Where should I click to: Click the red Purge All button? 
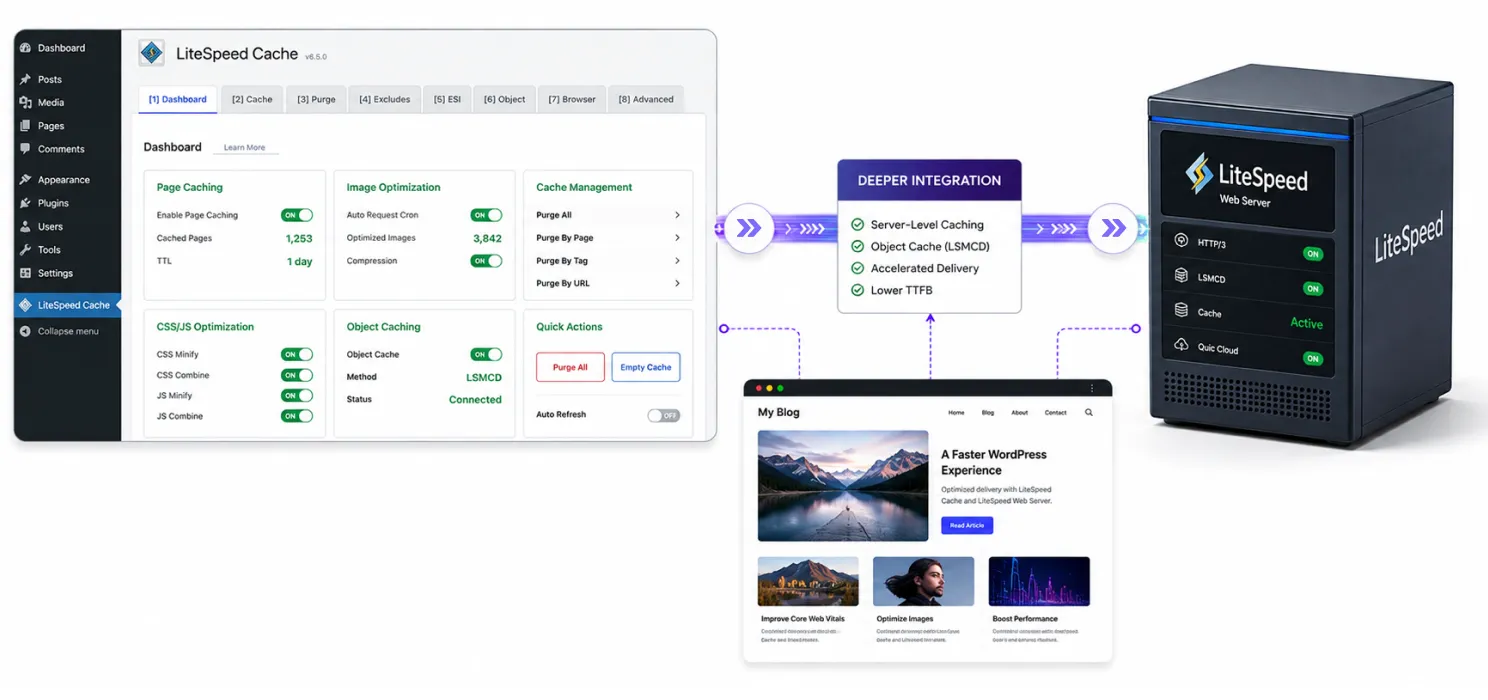(570, 367)
